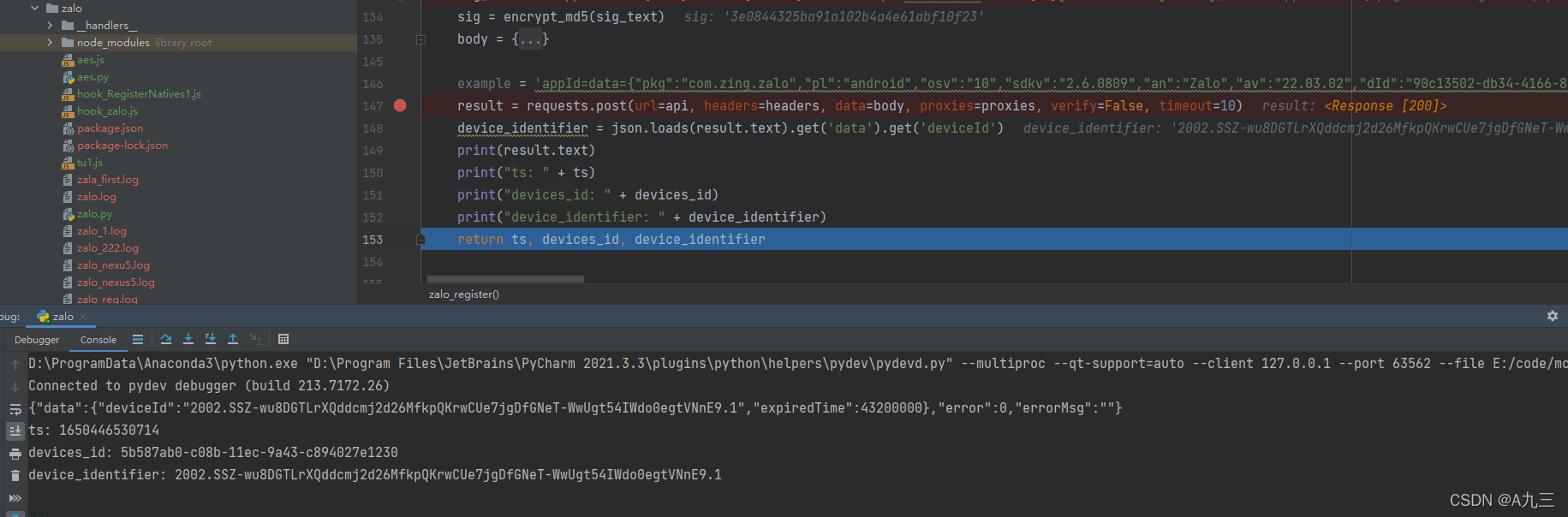Open hook_zalo.js file
This screenshot has height=517, width=1568.
pos(107,111)
